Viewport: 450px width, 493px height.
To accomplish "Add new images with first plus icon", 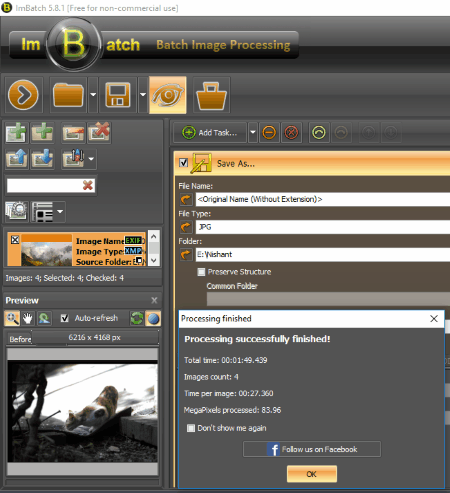I will [x=16, y=132].
